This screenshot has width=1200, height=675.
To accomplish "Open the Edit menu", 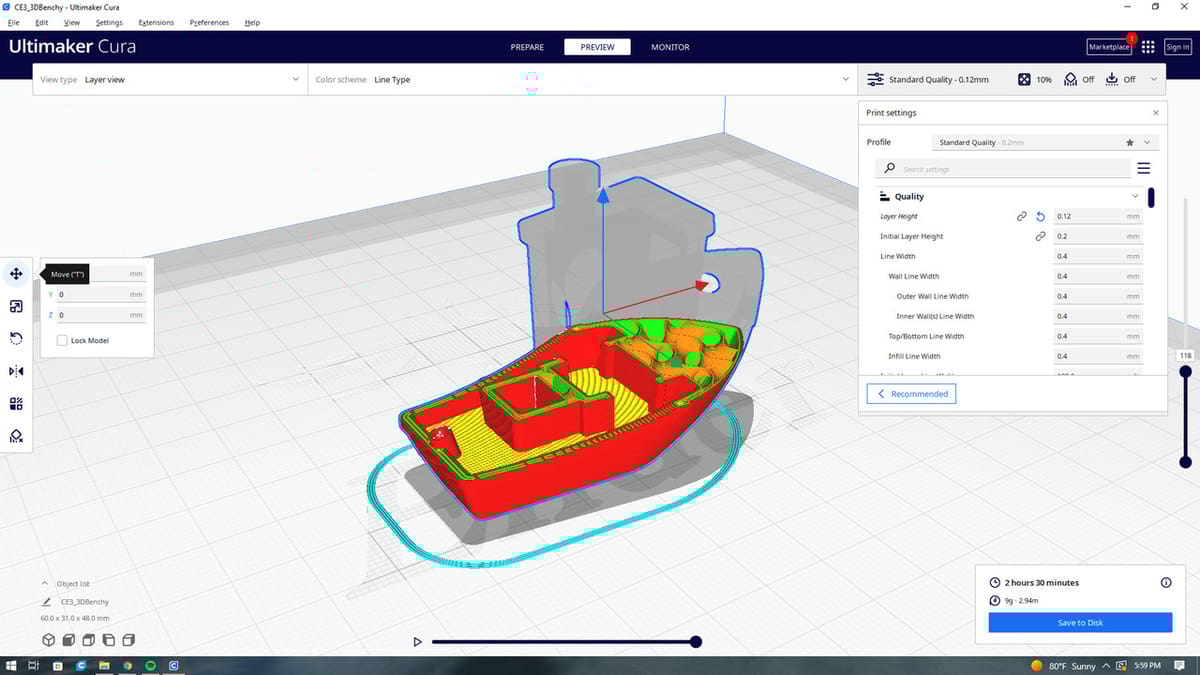I will 42,22.
